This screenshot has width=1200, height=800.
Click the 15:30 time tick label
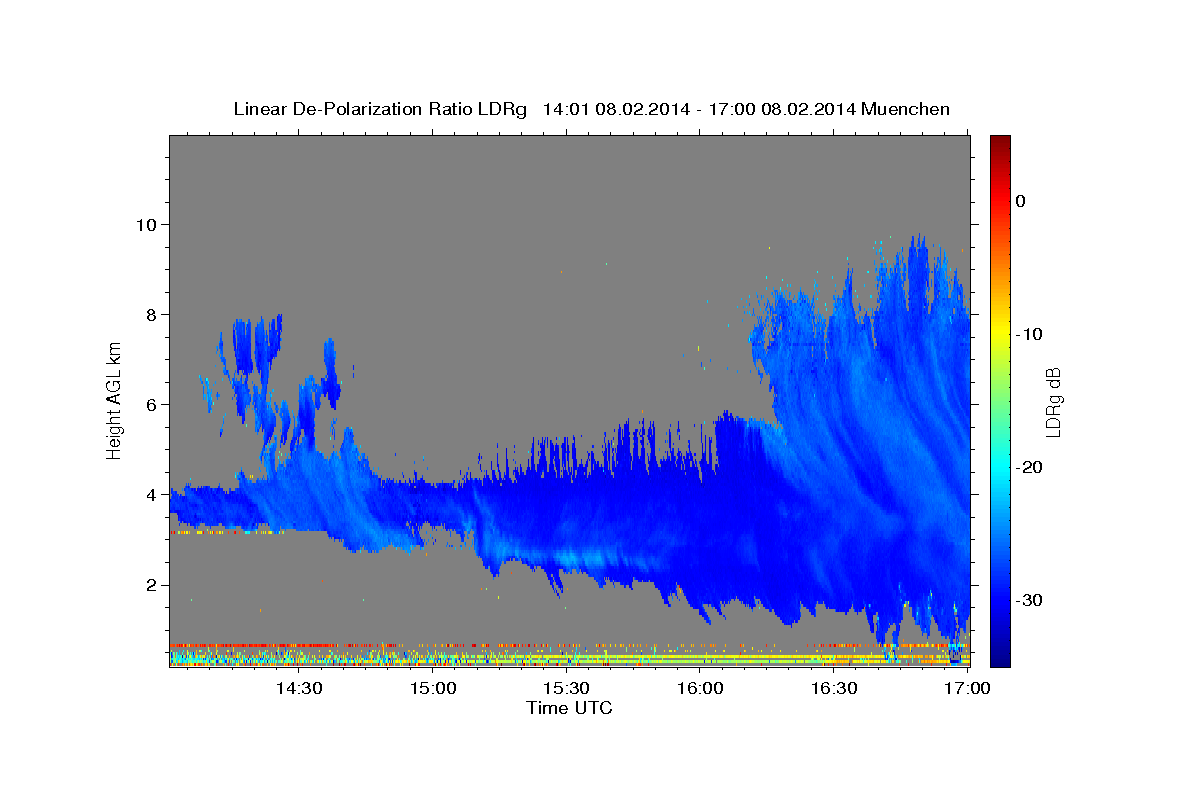tap(566, 688)
